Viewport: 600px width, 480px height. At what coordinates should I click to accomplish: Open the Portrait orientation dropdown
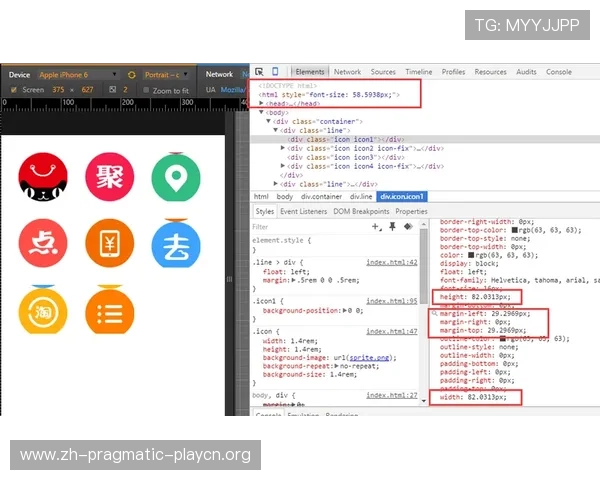tap(166, 75)
